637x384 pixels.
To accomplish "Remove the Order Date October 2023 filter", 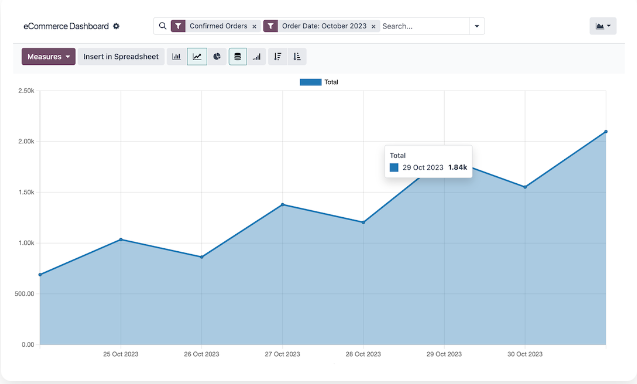I will pos(373,26).
